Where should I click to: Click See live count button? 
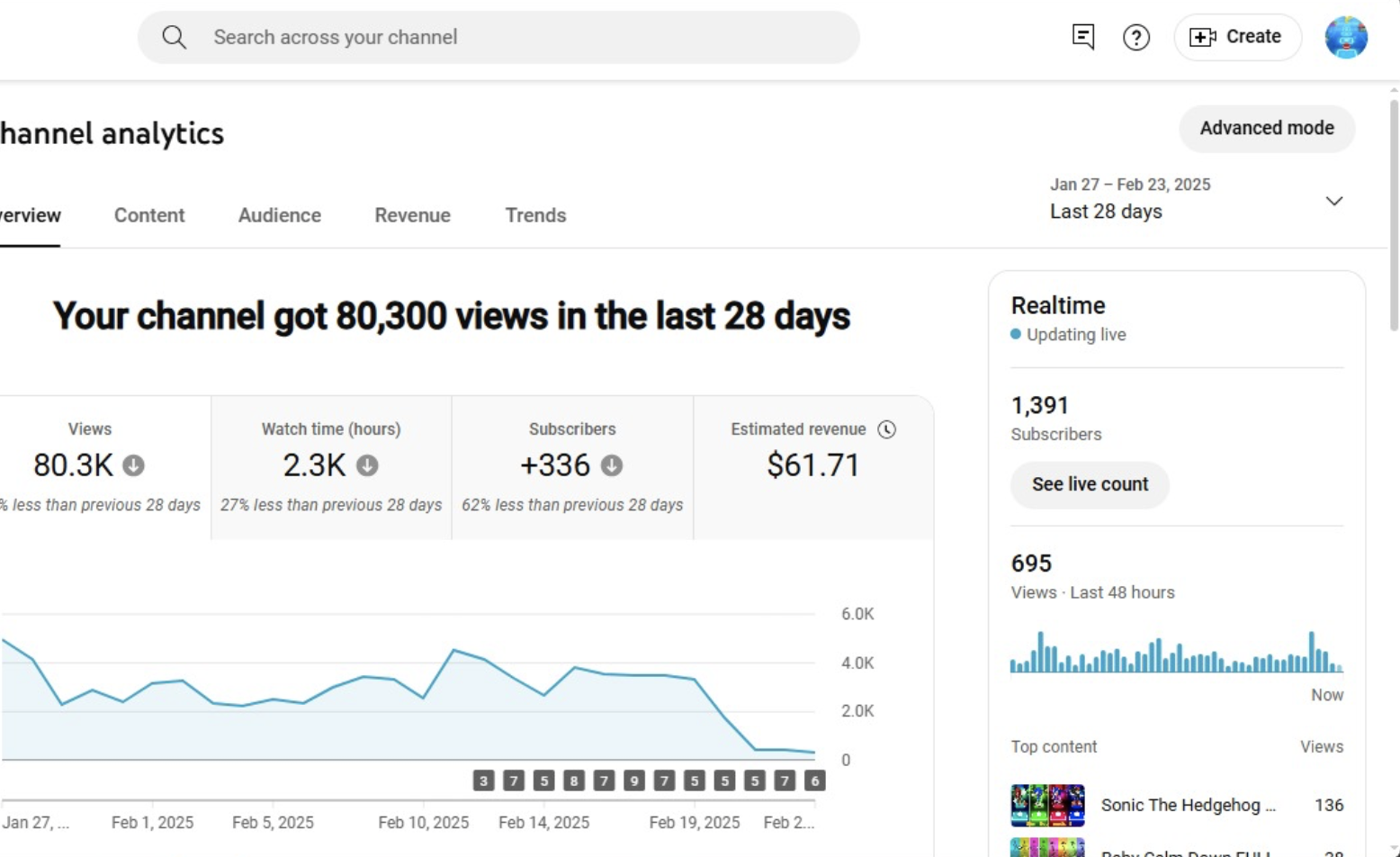pos(1090,484)
